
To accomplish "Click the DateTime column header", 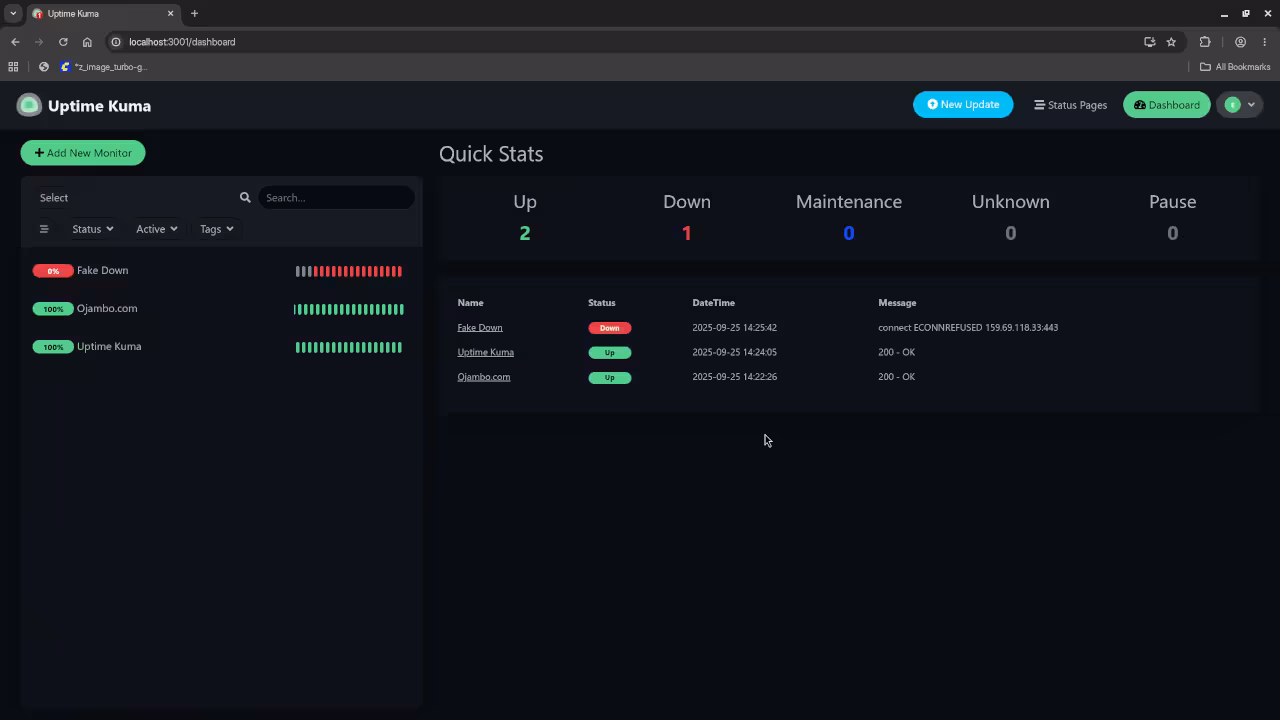I will click(x=713, y=303).
